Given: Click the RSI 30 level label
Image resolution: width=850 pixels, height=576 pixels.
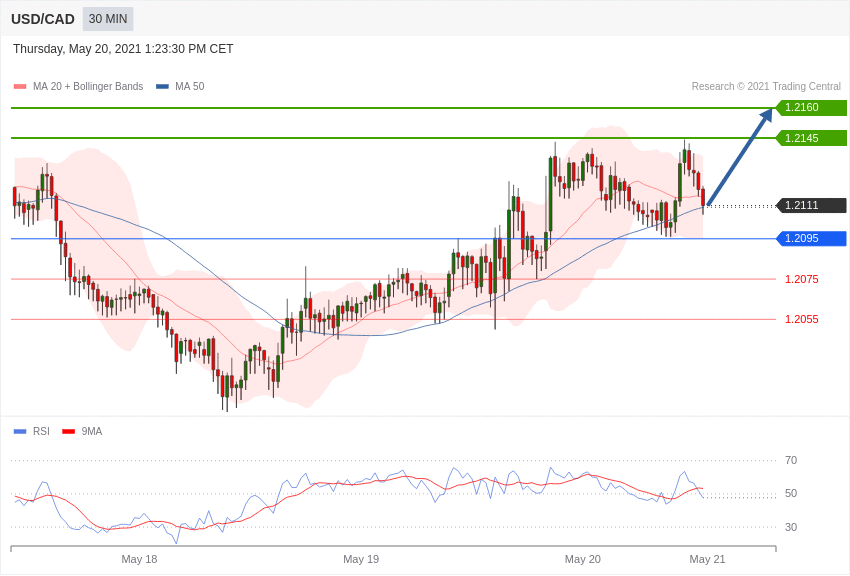Looking at the screenshot, I should 791,527.
